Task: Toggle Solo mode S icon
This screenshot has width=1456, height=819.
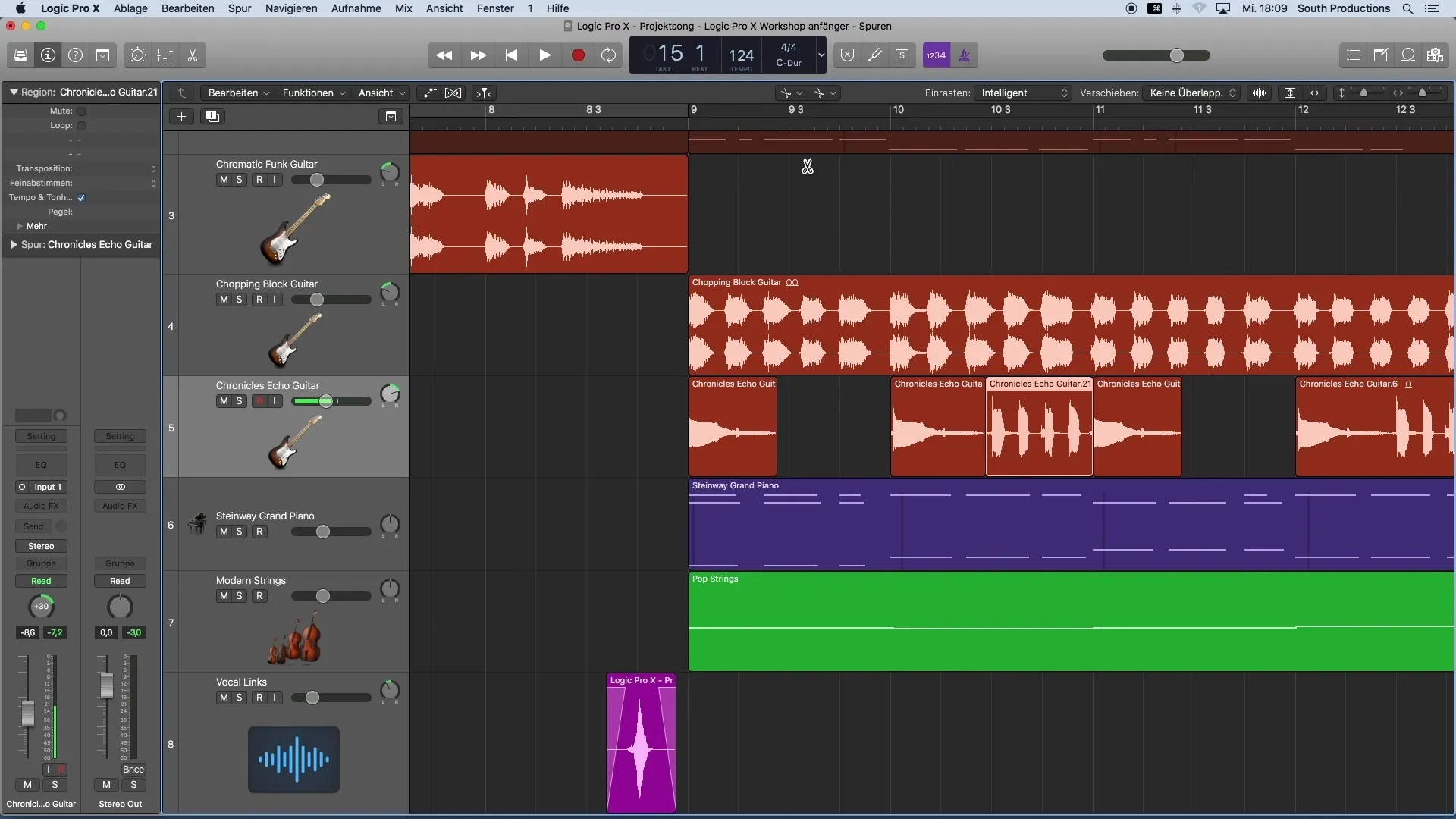Action: tap(902, 55)
